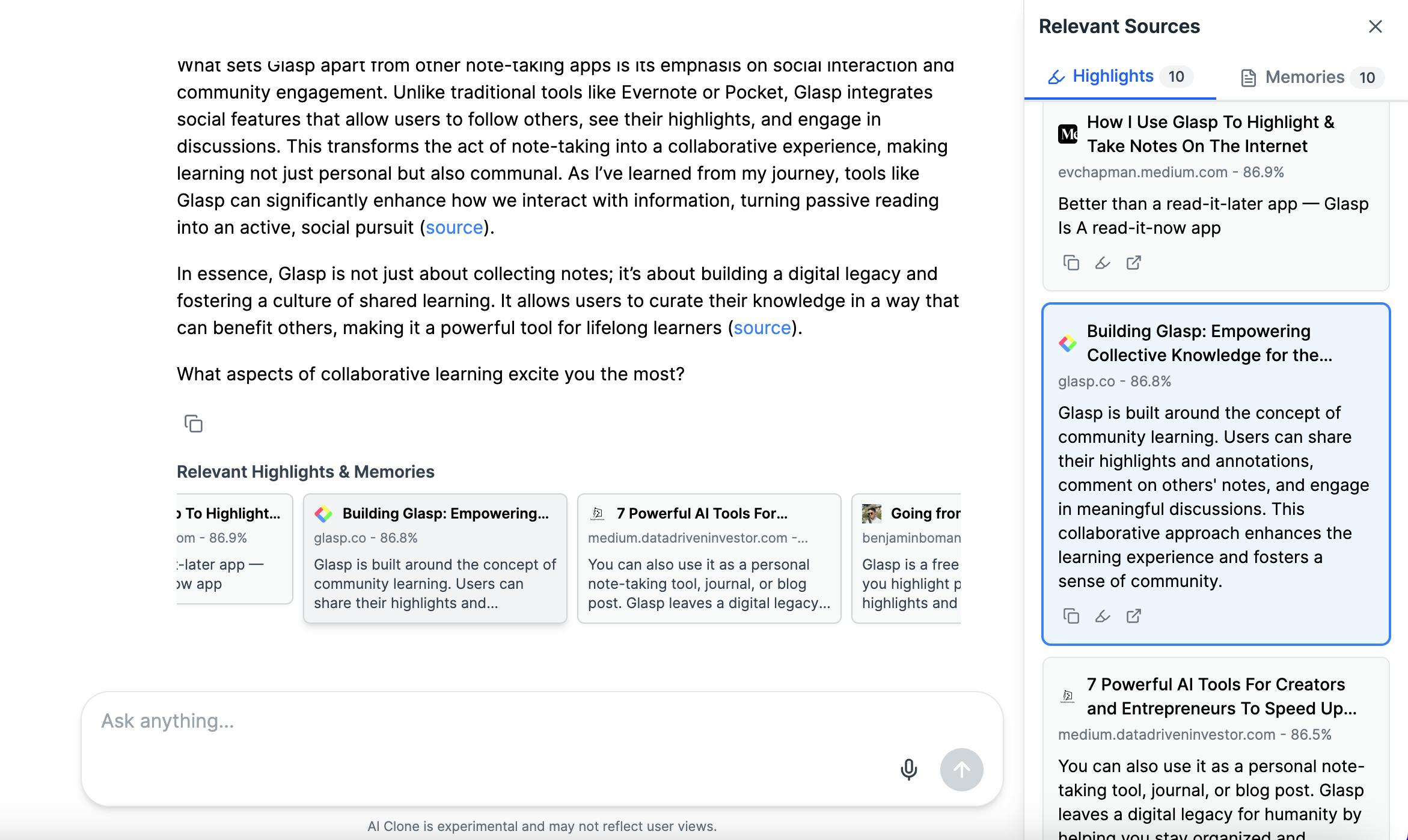This screenshot has height=840, width=1408.
Task: Select the Highlights tab
Action: [1120, 76]
